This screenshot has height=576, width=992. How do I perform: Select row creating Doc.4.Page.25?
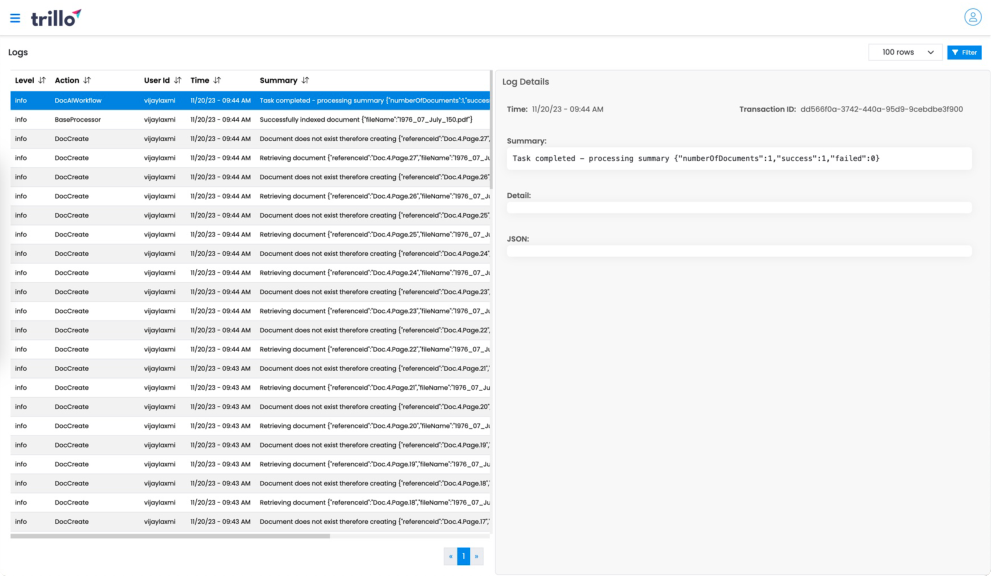click(250, 215)
